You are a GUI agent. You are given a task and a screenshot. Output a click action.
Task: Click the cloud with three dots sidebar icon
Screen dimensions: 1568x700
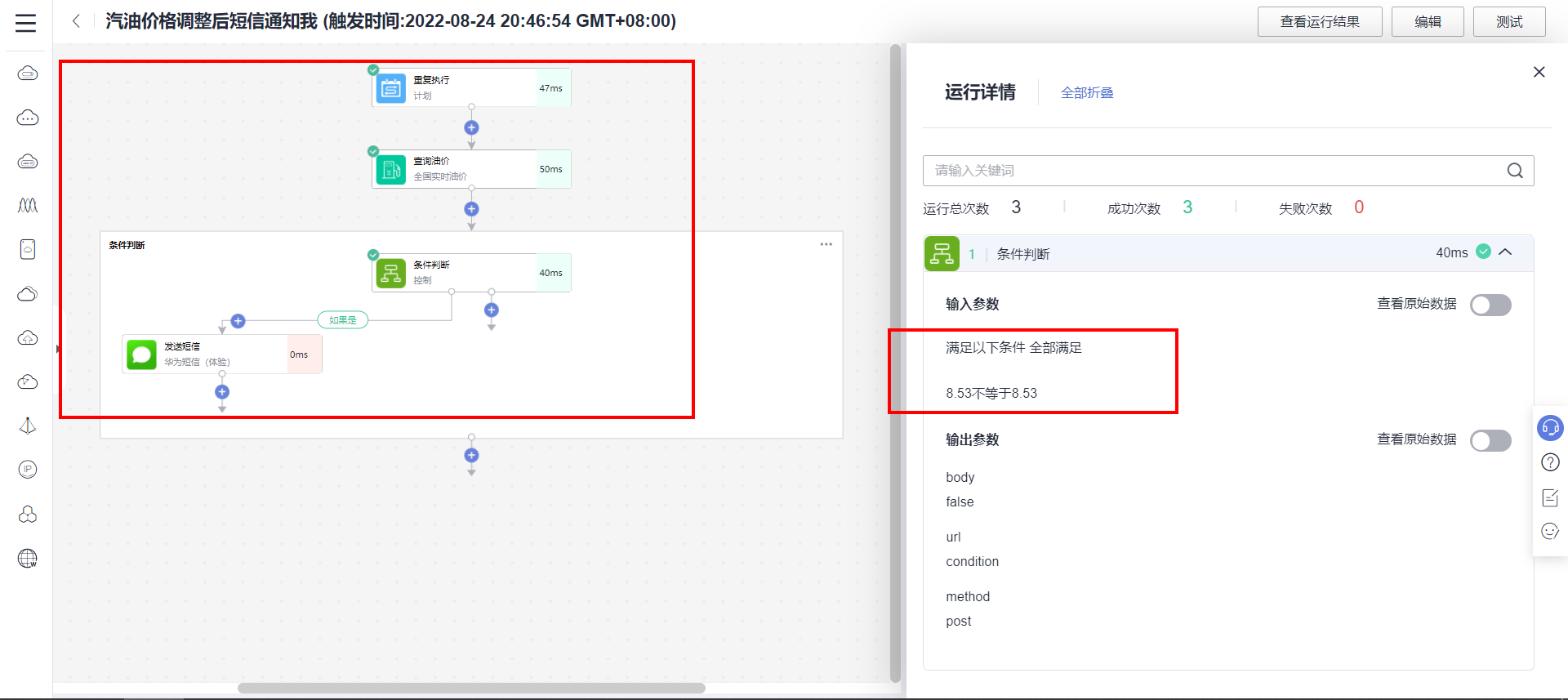(28, 118)
